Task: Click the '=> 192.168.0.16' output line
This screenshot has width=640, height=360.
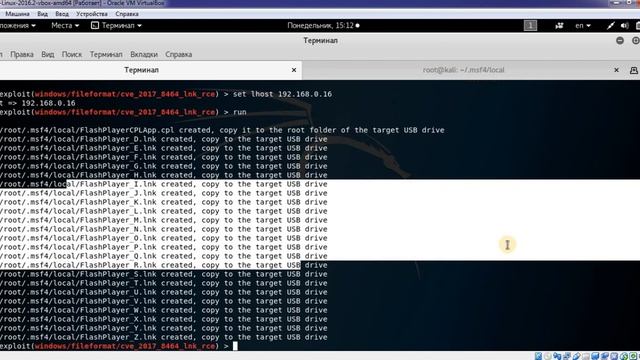Action: 38,103
